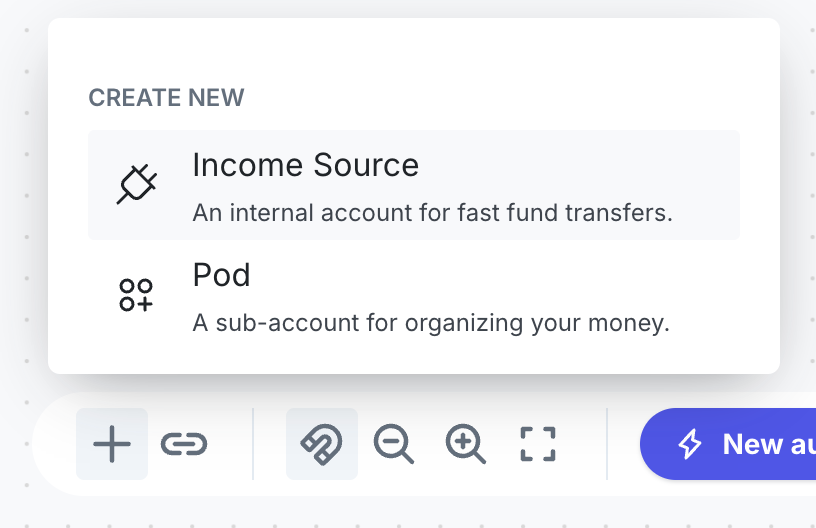Click blank space above the CREATE NEW header
This screenshot has height=528, width=816.
[x=400, y=50]
